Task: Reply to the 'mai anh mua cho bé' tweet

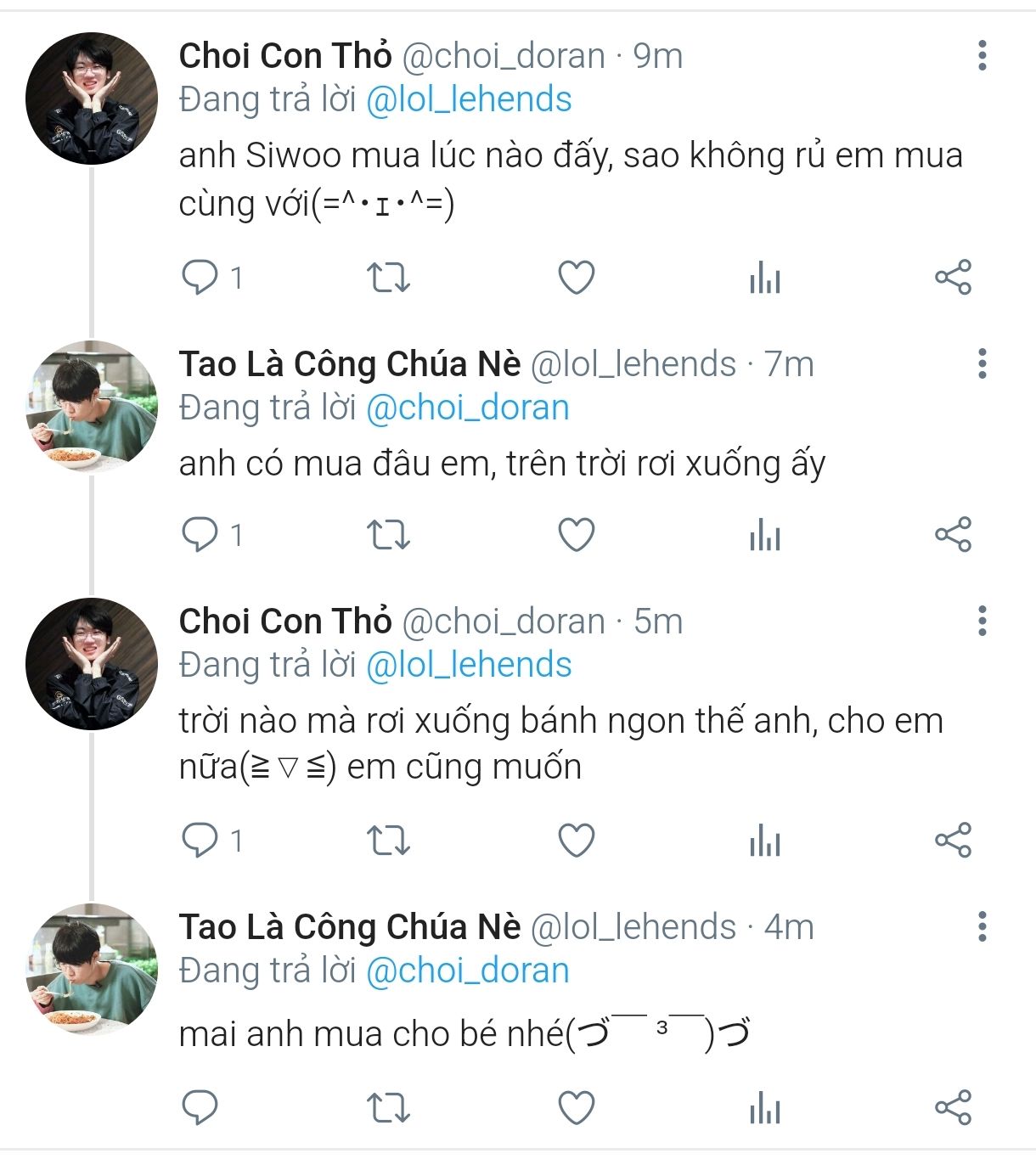Action: (x=200, y=1108)
